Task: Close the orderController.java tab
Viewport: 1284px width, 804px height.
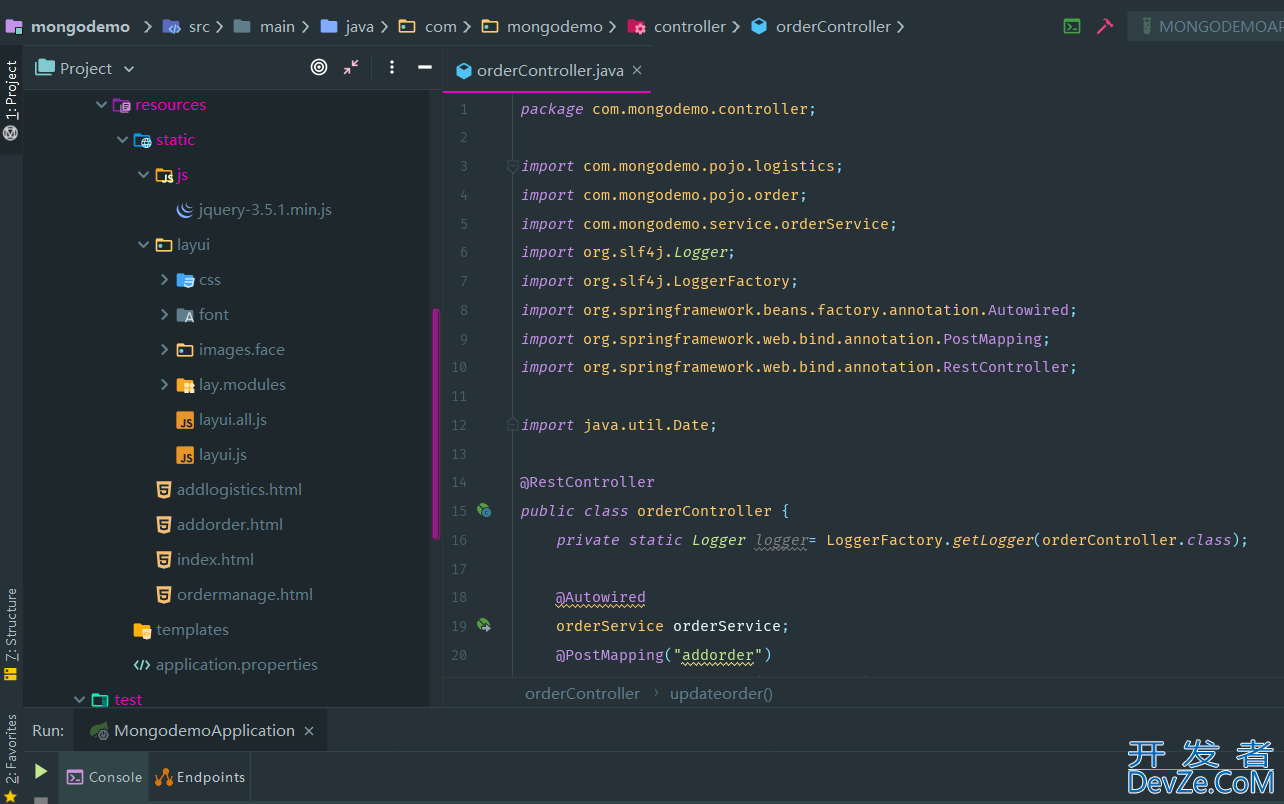Action: click(x=637, y=70)
